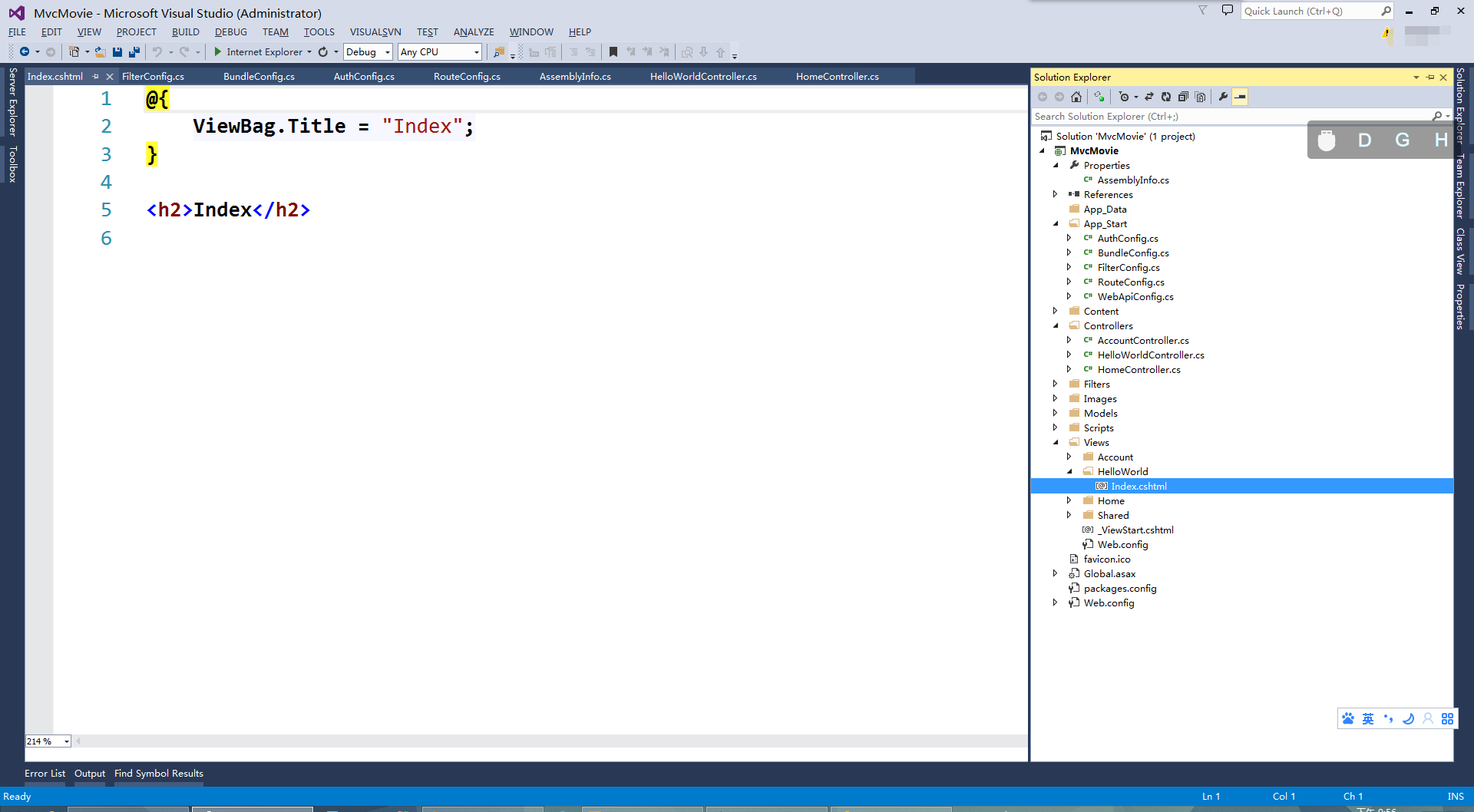Click the Open File folder icon
Screen dimensions: 1474x812
(x=101, y=52)
